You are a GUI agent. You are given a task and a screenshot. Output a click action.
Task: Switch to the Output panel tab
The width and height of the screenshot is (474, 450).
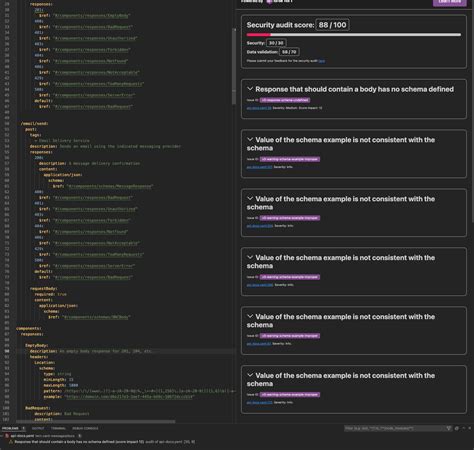point(38,428)
